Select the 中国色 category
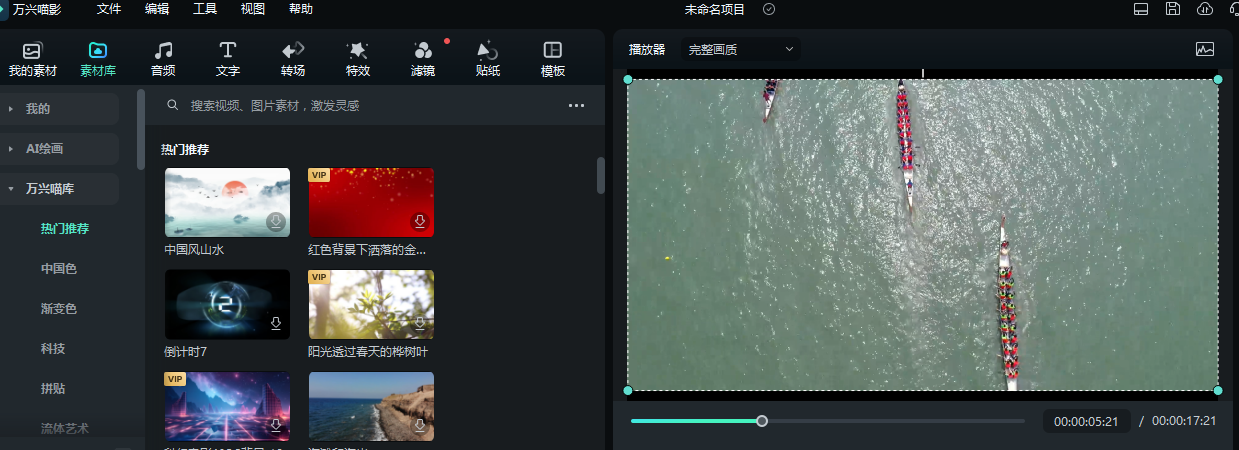 [59, 269]
